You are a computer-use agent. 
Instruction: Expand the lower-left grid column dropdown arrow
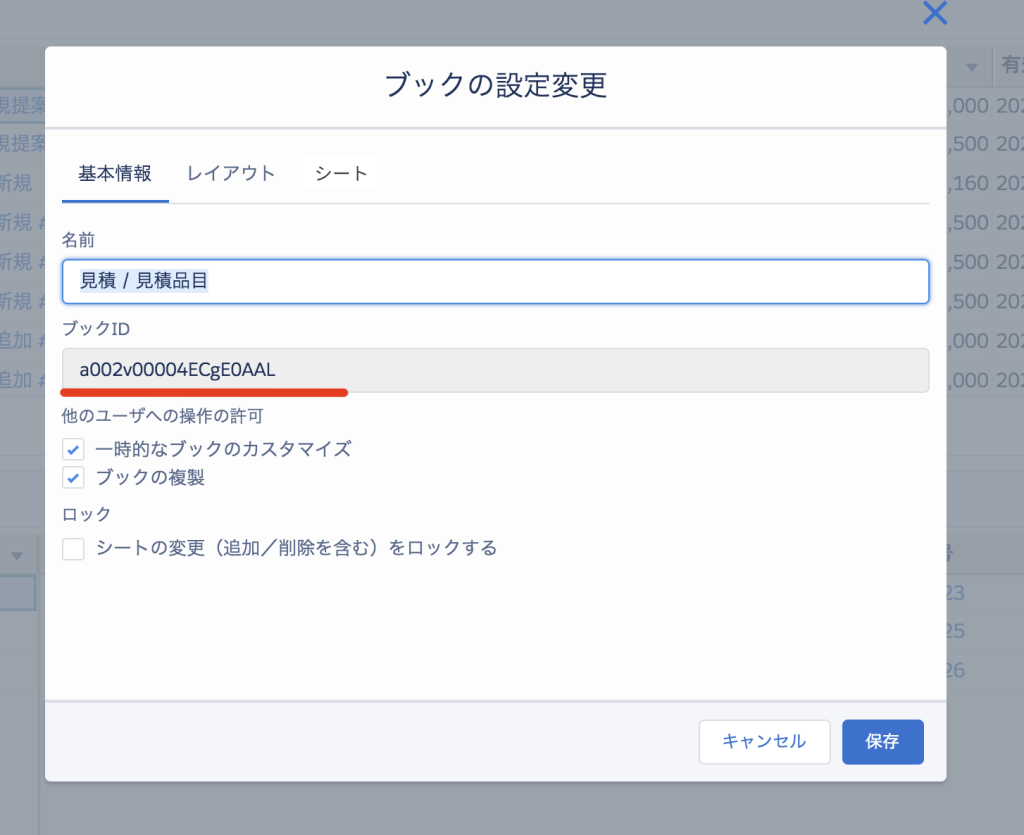click(18, 555)
